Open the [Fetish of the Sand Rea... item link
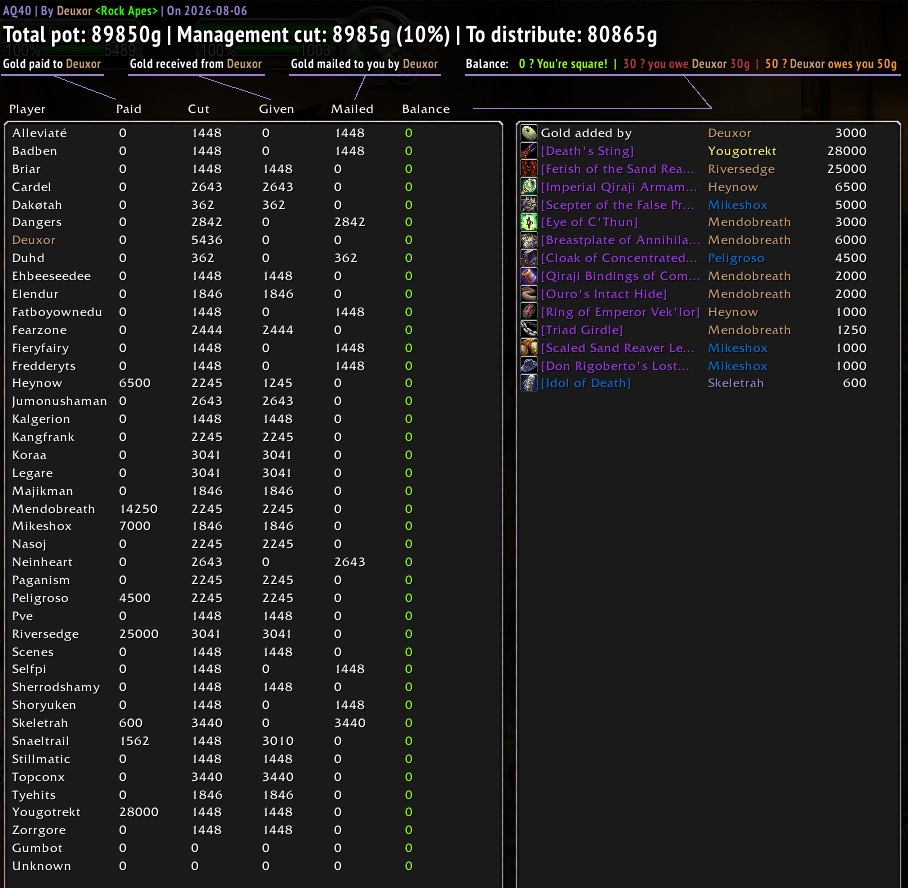 (x=617, y=169)
